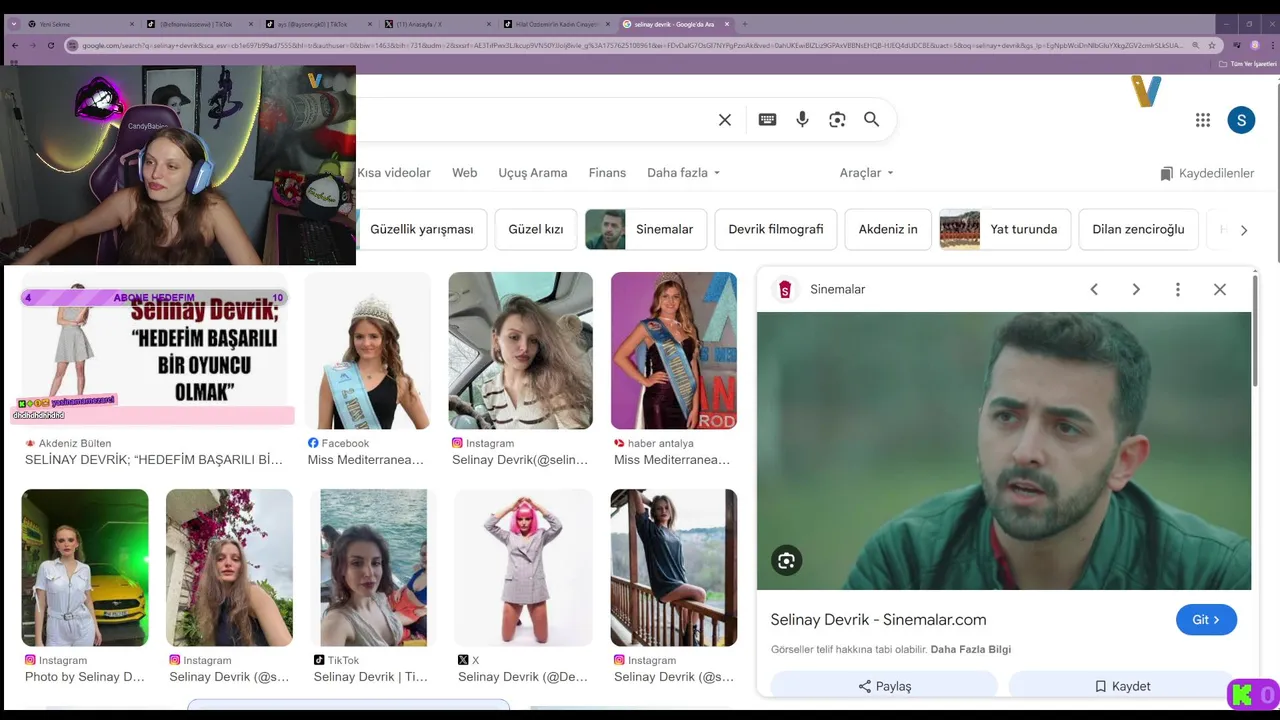Select the Yat turunda chip
The width and height of the screenshot is (1280, 720).
pos(1005,229)
